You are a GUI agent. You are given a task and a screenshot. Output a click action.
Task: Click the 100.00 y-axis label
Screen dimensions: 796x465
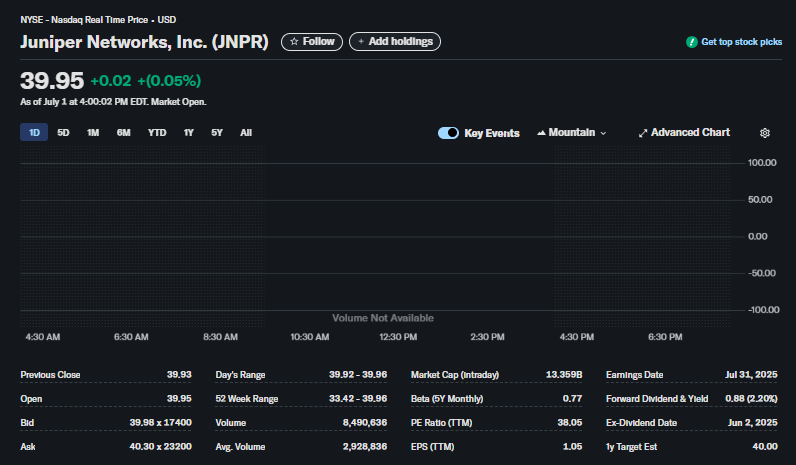tap(762, 162)
